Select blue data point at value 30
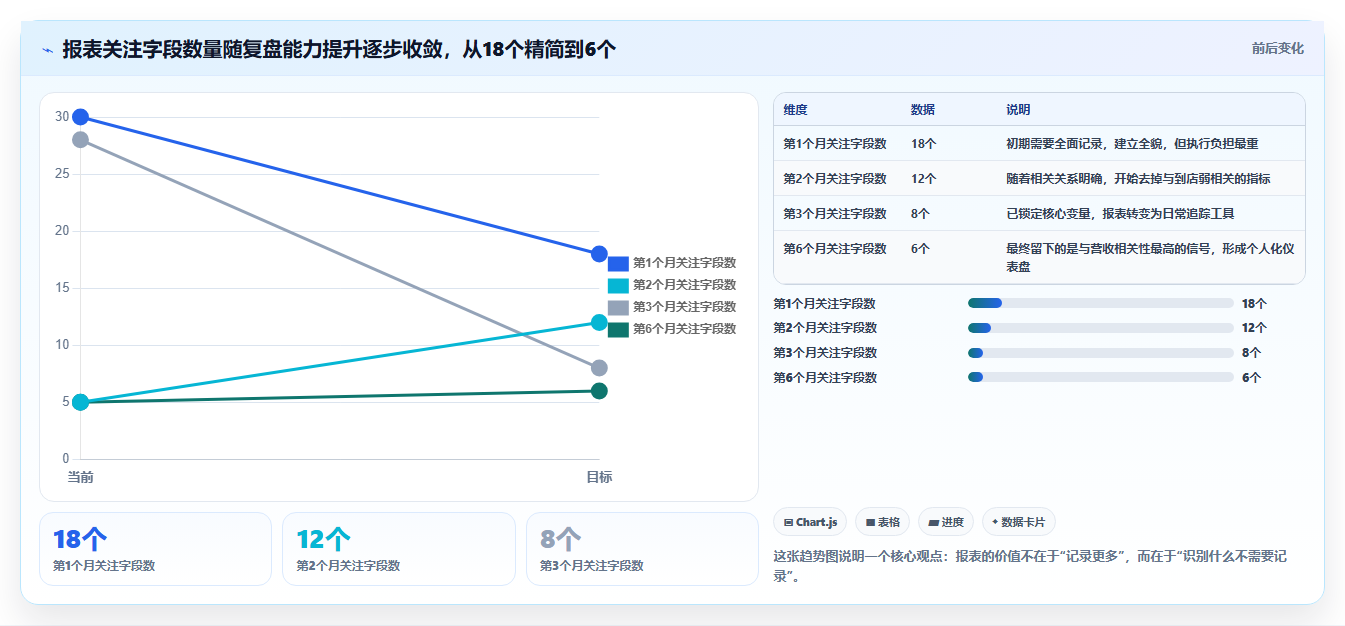Image resolution: width=1345 pixels, height=626 pixels. point(80,117)
